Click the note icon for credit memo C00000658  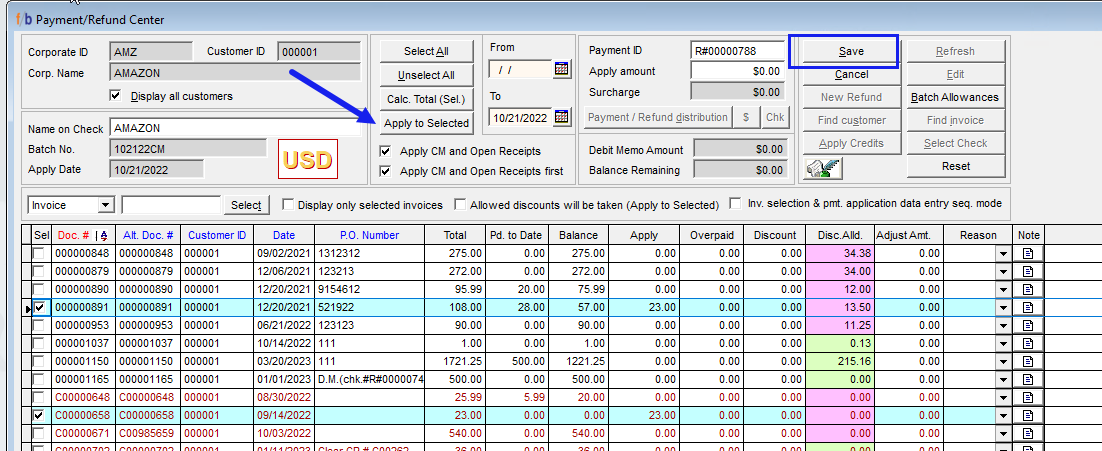coord(1028,416)
